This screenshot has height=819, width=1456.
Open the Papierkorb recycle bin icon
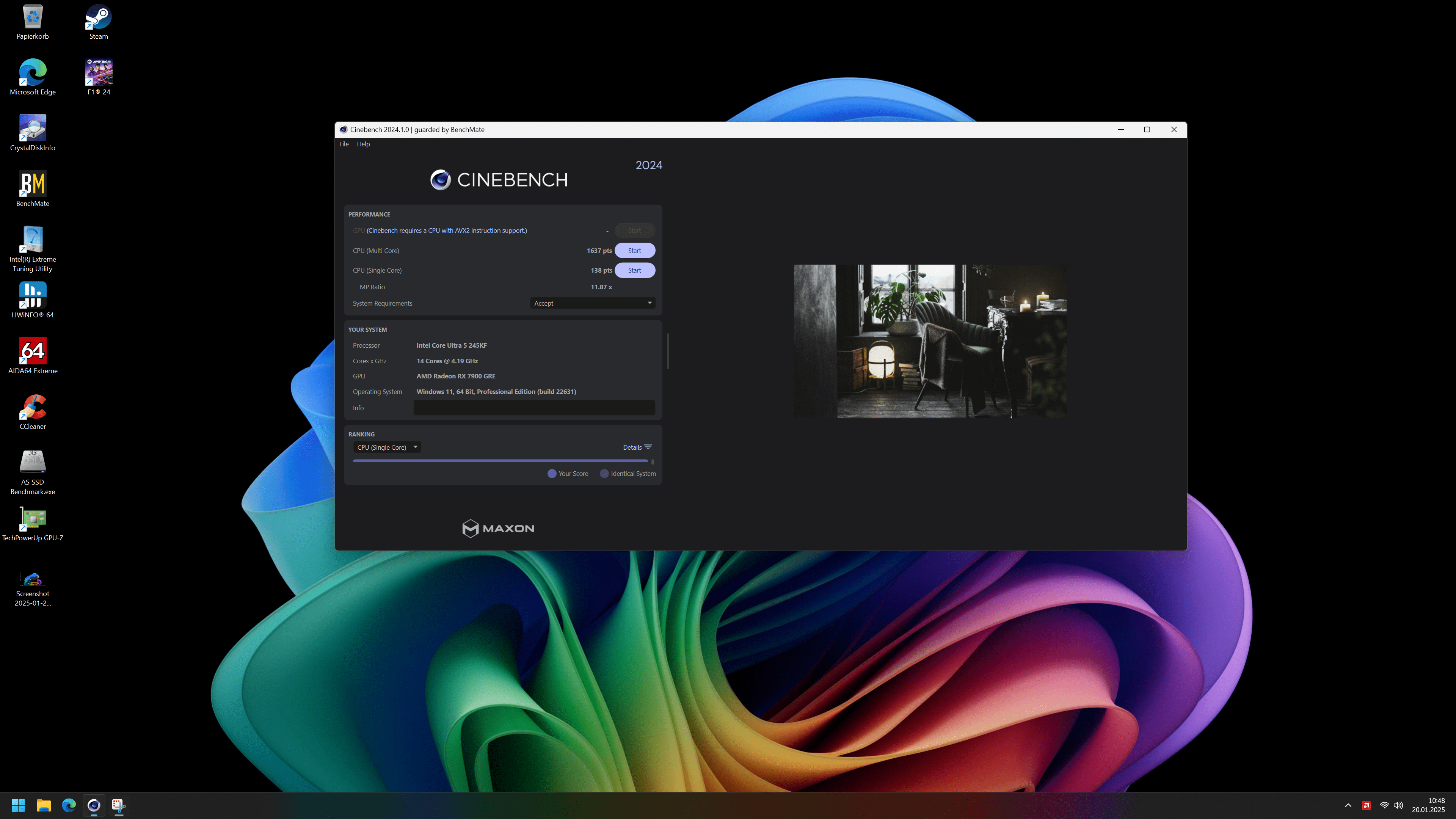[33, 22]
